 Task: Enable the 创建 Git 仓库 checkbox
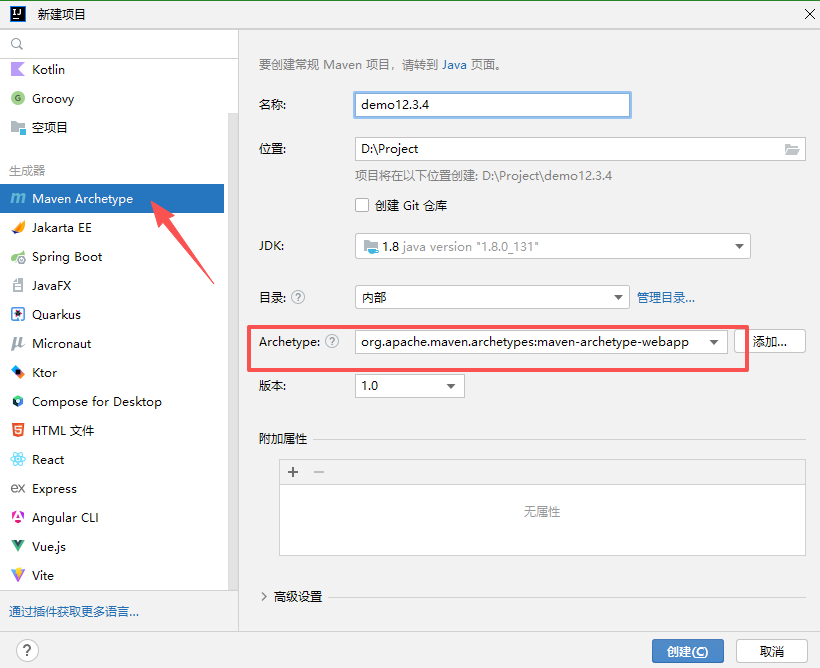(x=363, y=205)
